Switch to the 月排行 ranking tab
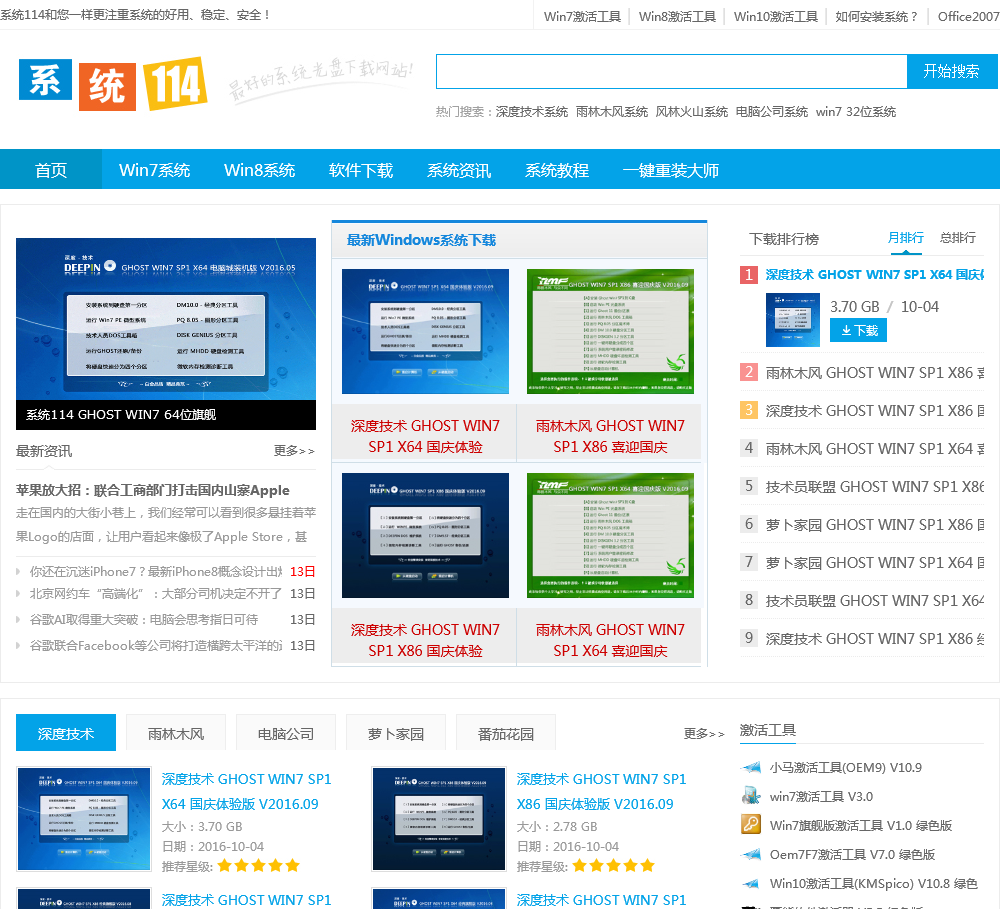Screen dimensions: 1000x909 [x=906, y=239]
